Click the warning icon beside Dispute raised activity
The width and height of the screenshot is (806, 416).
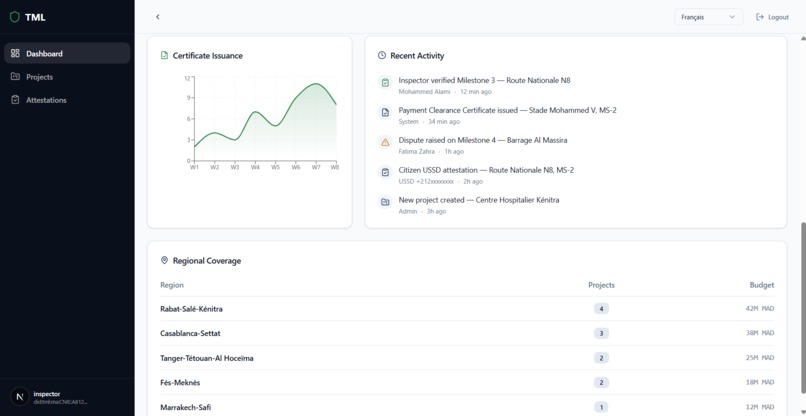click(x=385, y=142)
